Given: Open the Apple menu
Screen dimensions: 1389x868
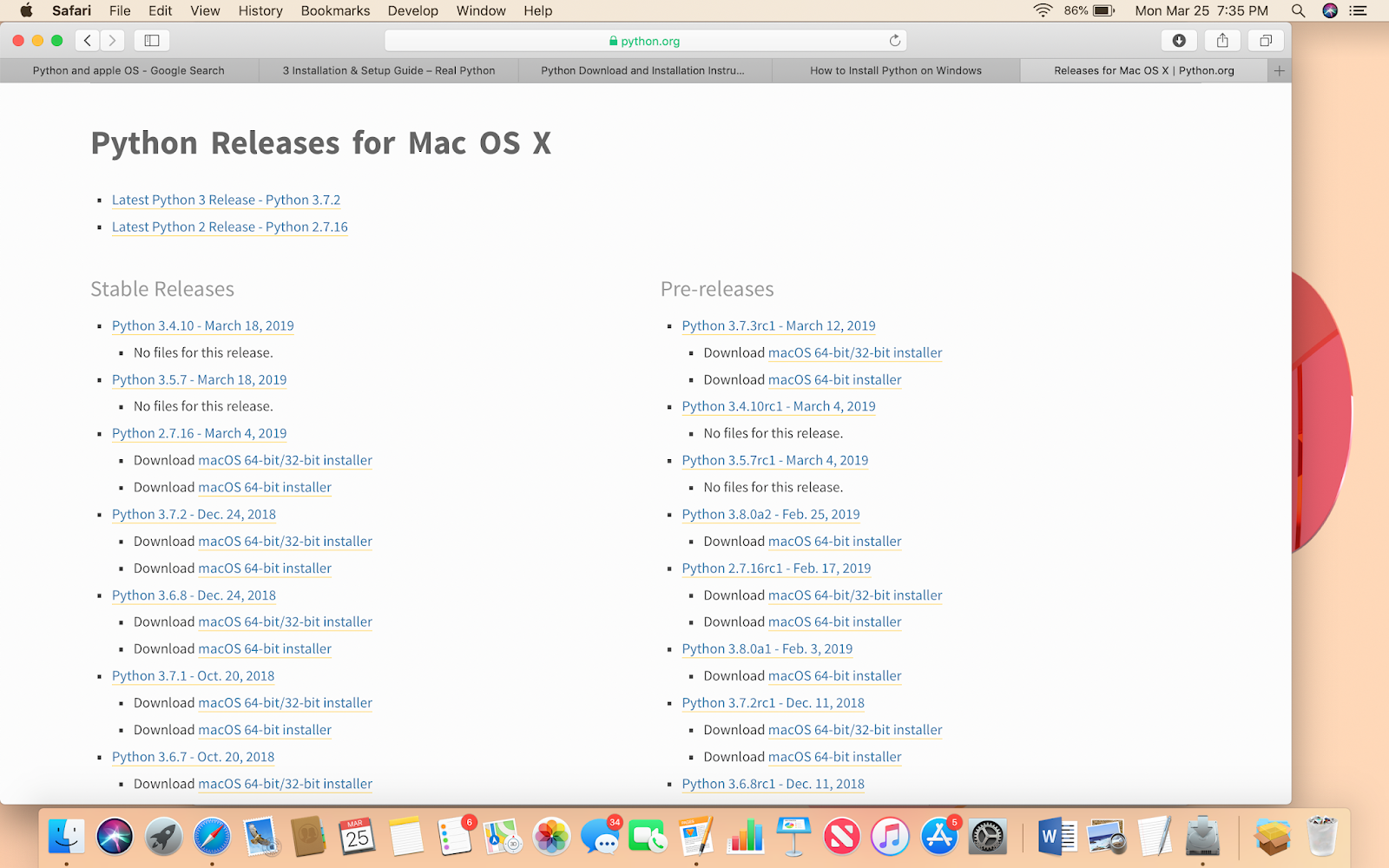Looking at the screenshot, I should coord(26,10).
